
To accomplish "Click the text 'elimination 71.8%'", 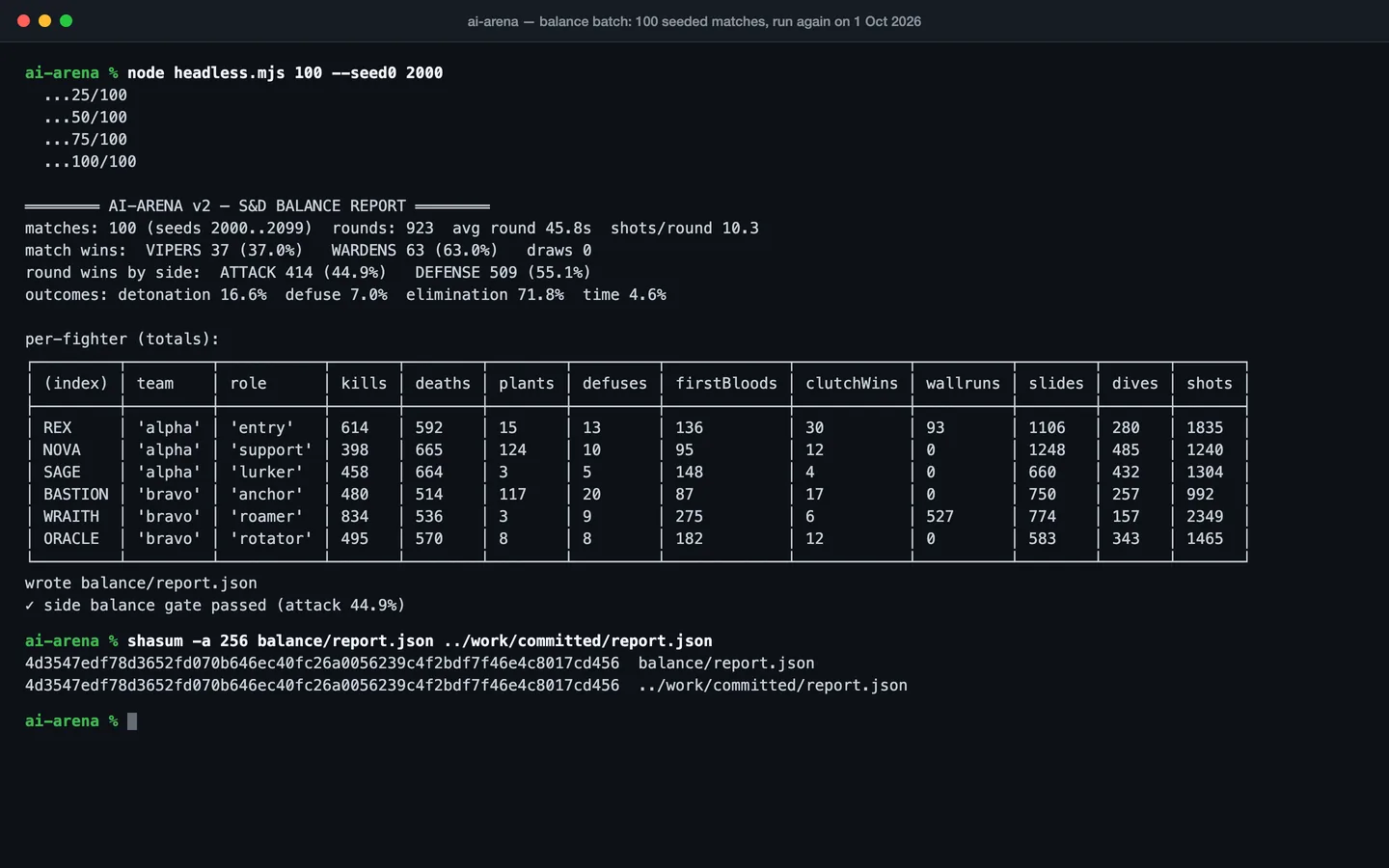I will 485,294.
